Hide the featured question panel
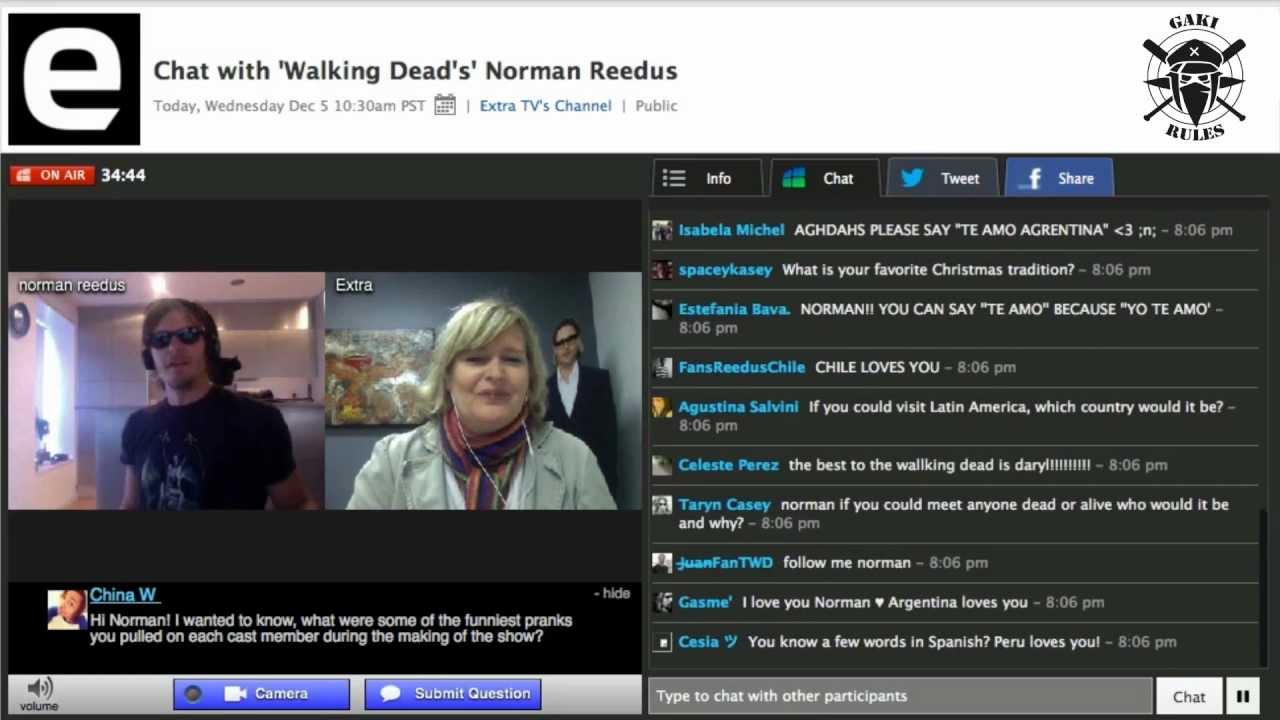Screen dimensions: 1280x720 [612, 593]
